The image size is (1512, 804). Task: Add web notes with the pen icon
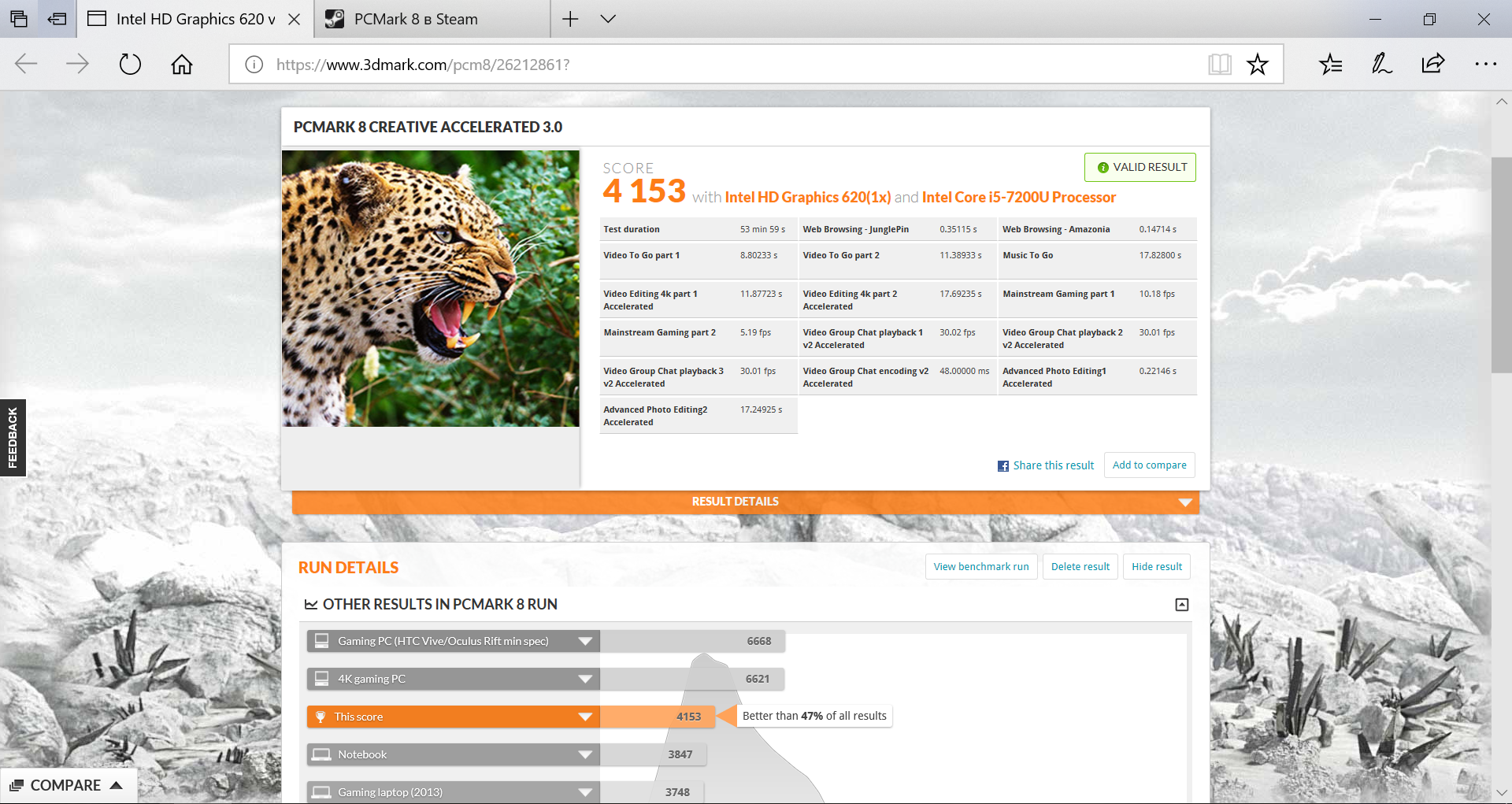1382,64
